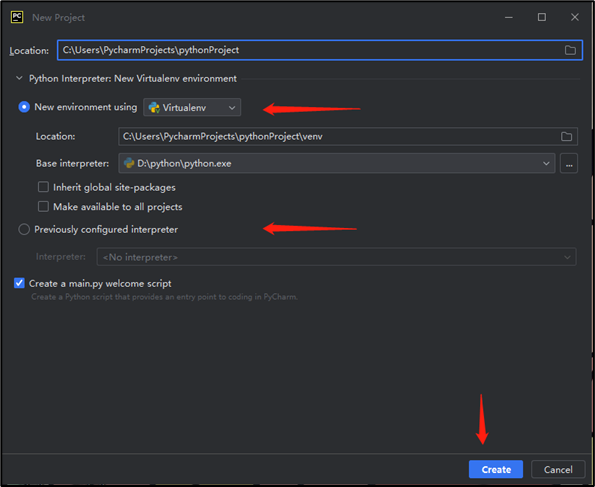Image resolution: width=595 pixels, height=487 pixels.
Task: Select Previously configured interpreter option
Action: coord(24,229)
